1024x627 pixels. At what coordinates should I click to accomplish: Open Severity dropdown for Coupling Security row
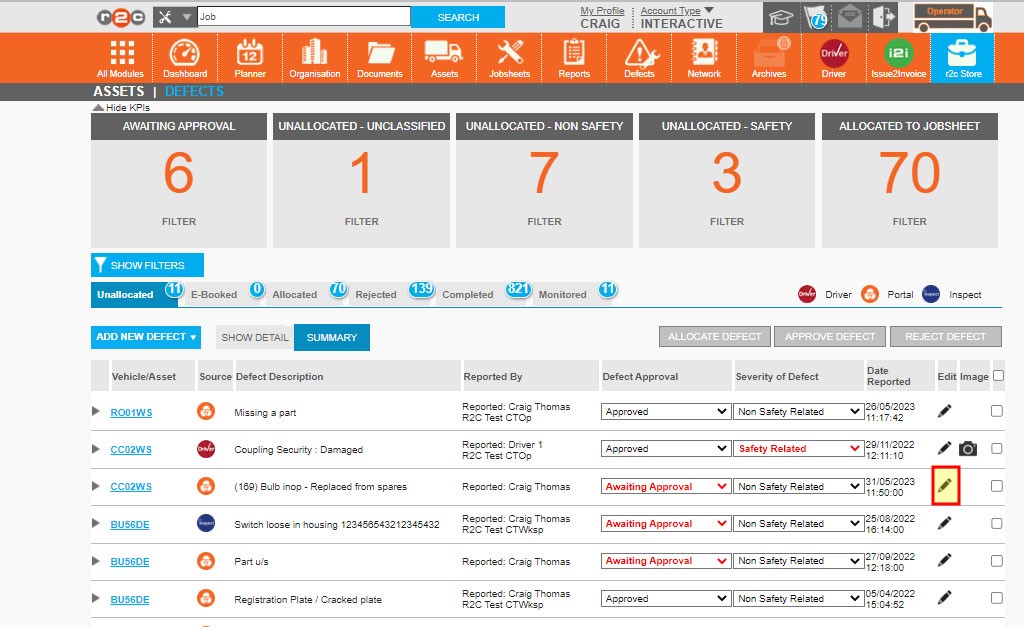coord(798,449)
